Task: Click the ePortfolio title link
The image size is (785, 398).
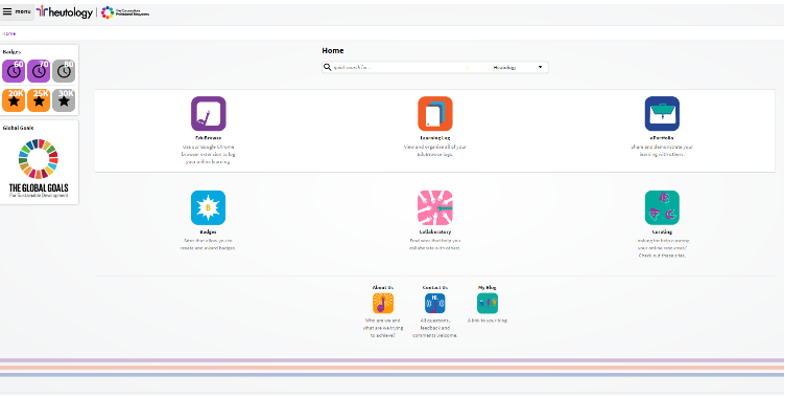Action: tap(662, 138)
